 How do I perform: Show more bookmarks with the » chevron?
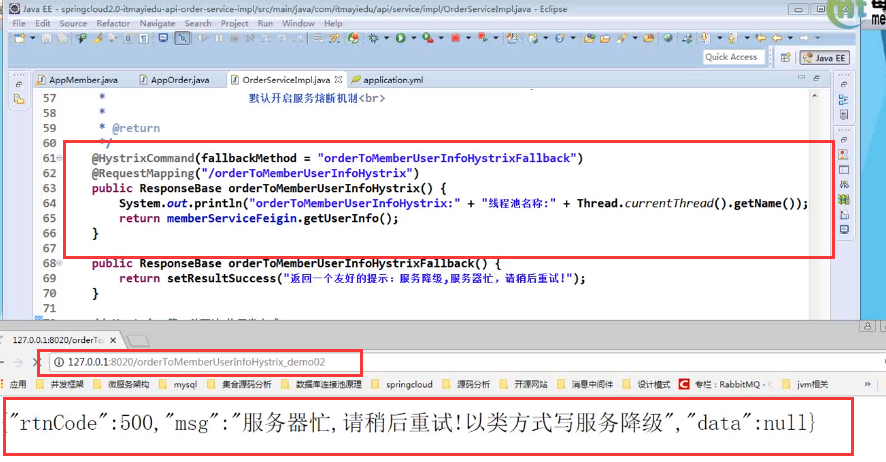pos(867,384)
